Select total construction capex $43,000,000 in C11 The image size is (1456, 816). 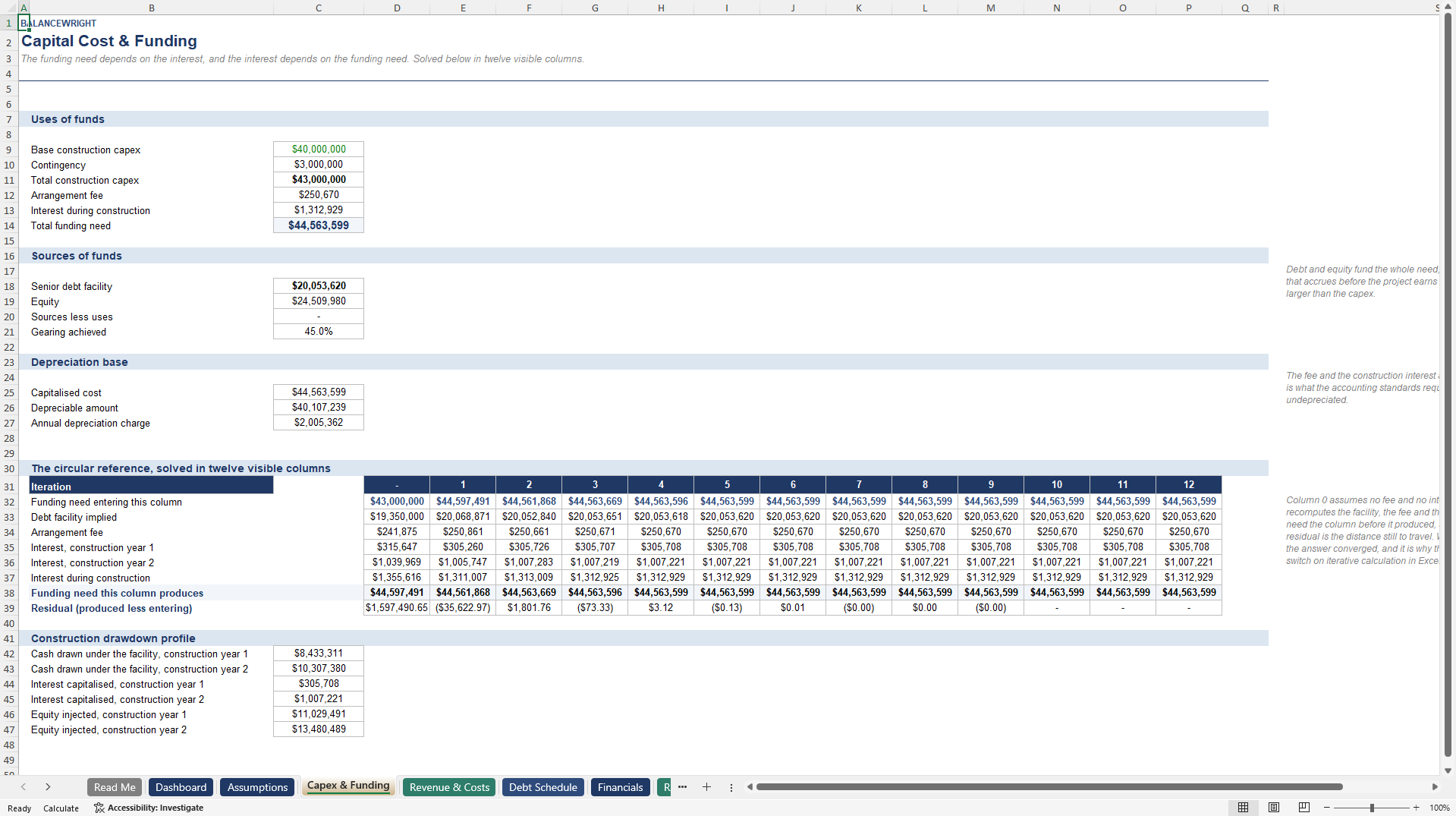tap(319, 180)
